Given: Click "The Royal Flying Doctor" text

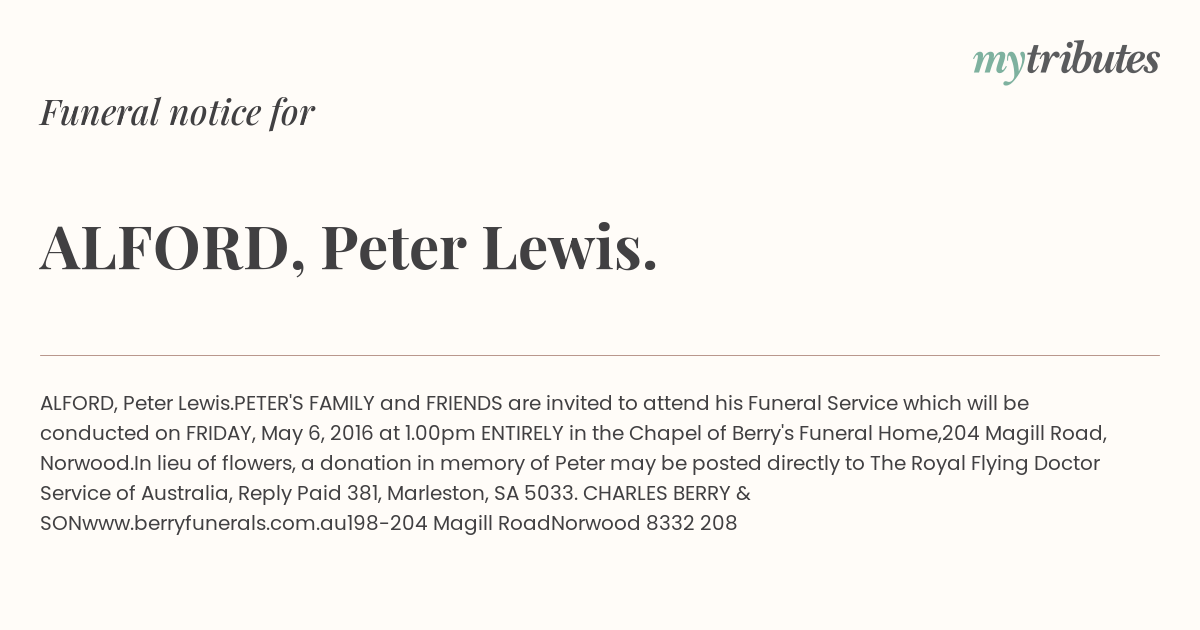Looking at the screenshot, I should coord(985,464).
